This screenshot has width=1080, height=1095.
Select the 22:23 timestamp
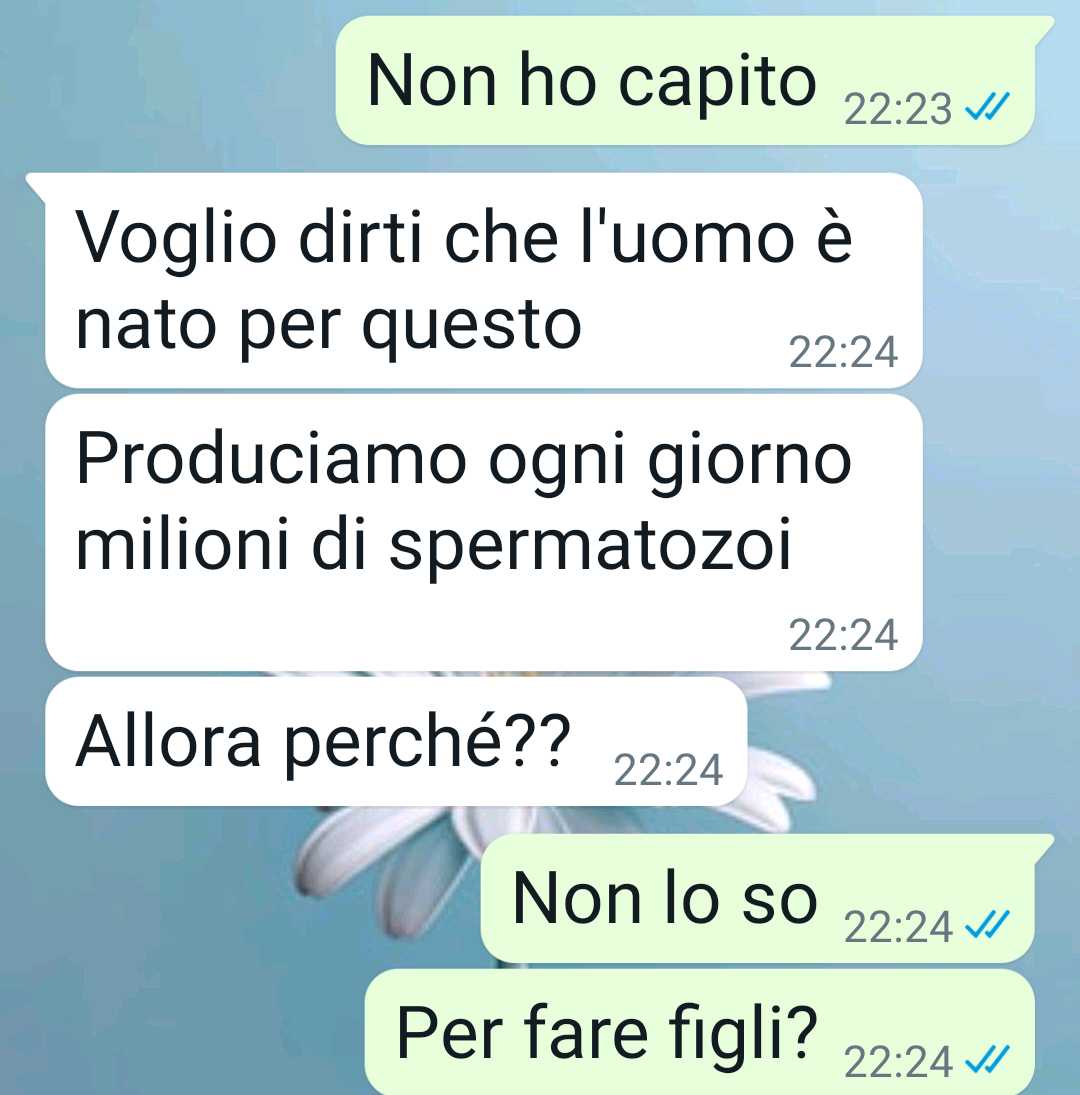tap(897, 110)
